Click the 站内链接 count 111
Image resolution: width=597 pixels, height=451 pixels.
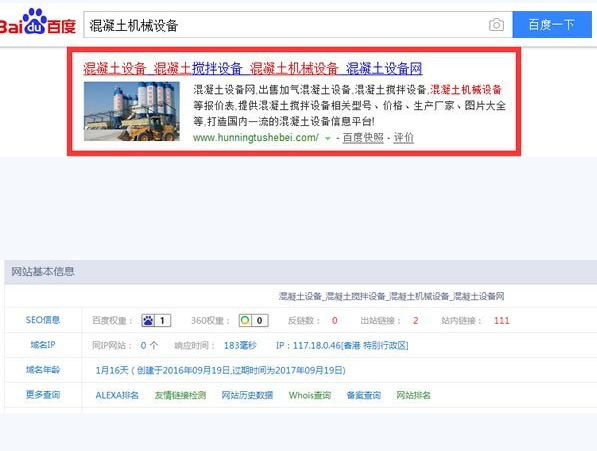pos(501,320)
